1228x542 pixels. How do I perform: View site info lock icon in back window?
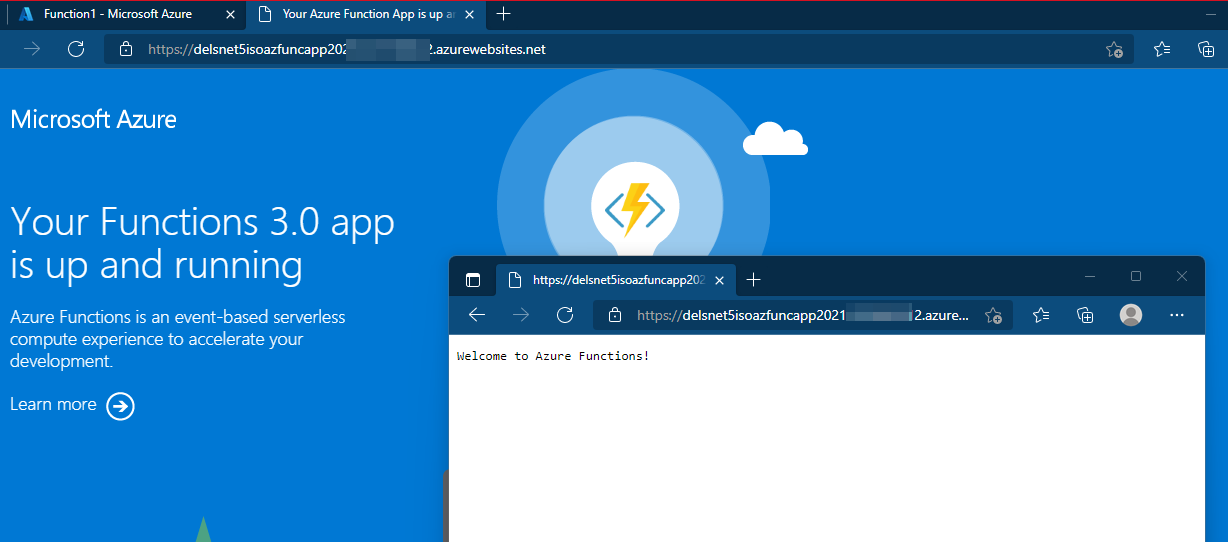click(x=125, y=49)
